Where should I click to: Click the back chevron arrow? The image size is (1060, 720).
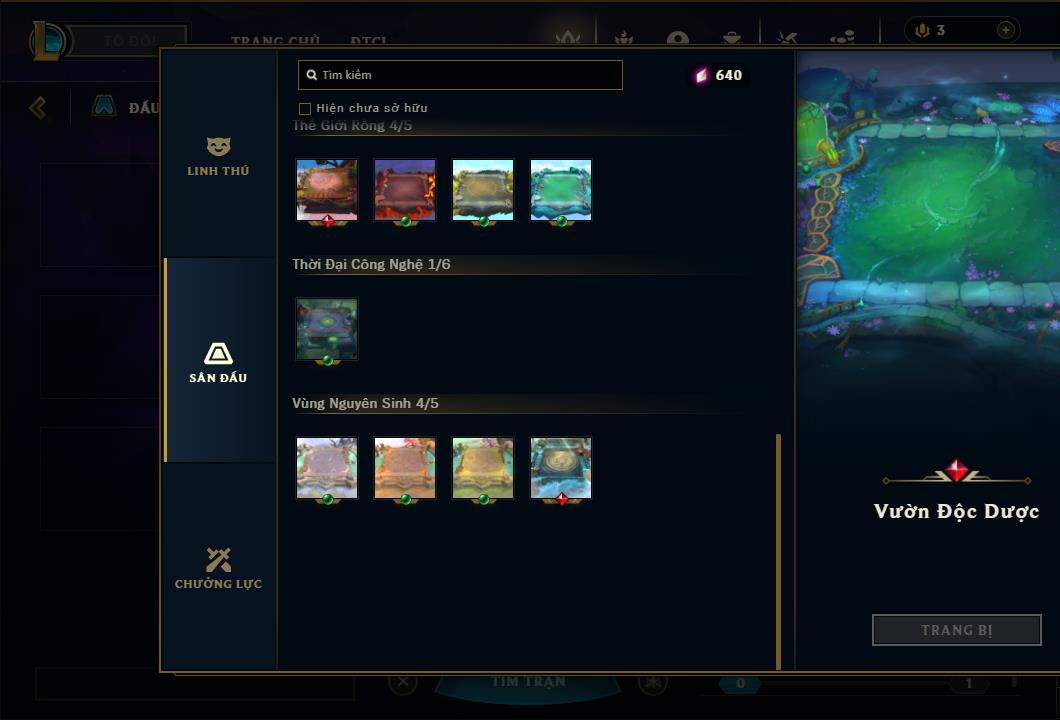(x=38, y=107)
